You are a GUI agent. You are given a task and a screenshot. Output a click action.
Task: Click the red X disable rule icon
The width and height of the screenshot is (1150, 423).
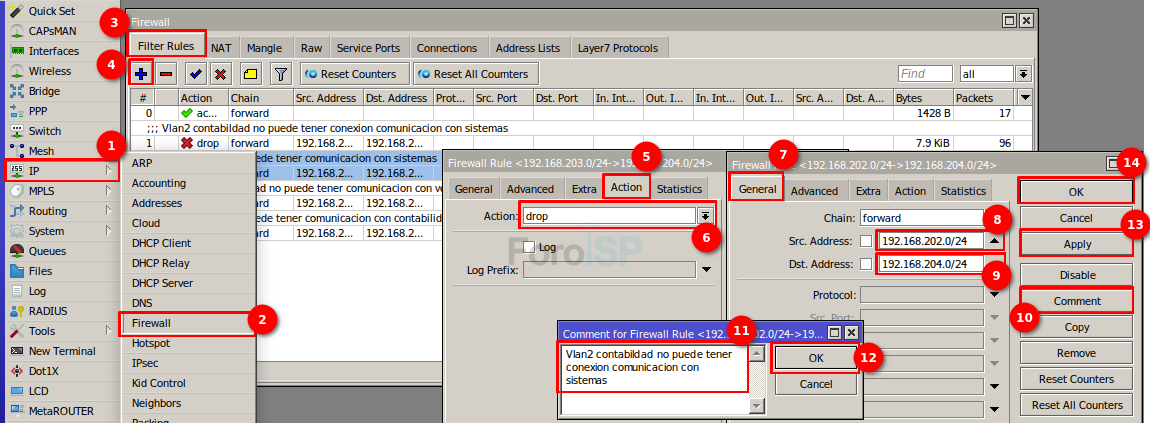pos(220,73)
